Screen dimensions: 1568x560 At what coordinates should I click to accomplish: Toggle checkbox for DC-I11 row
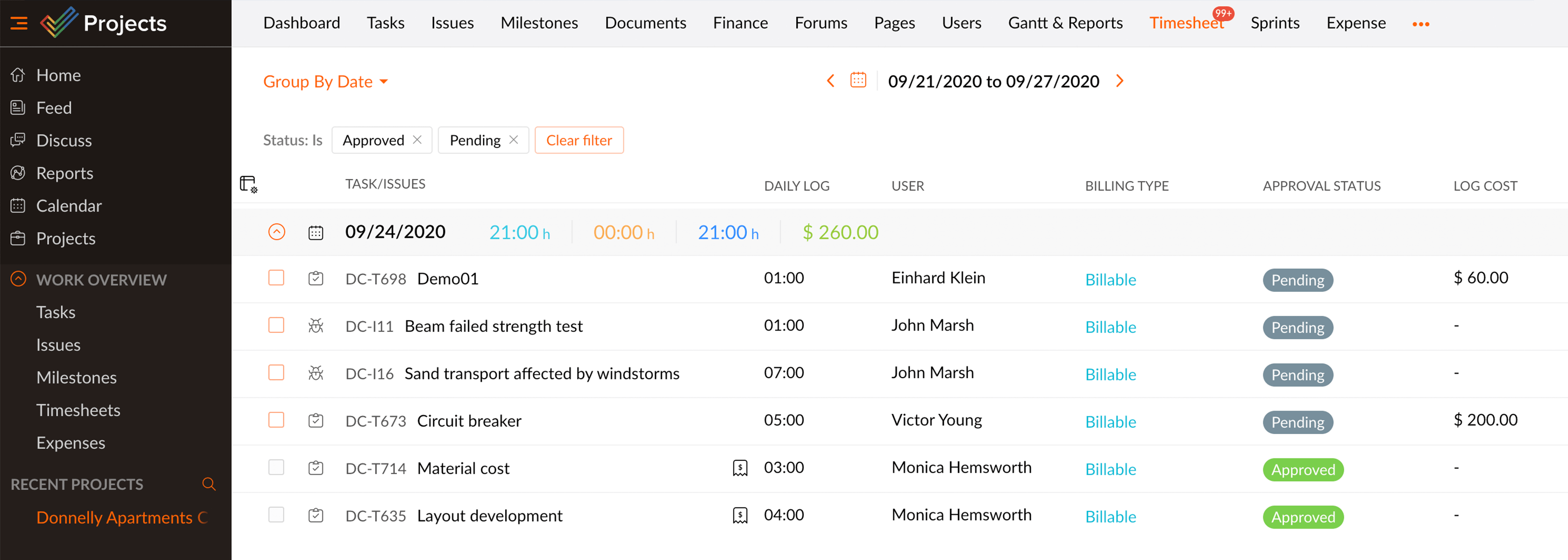click(277, 326)
